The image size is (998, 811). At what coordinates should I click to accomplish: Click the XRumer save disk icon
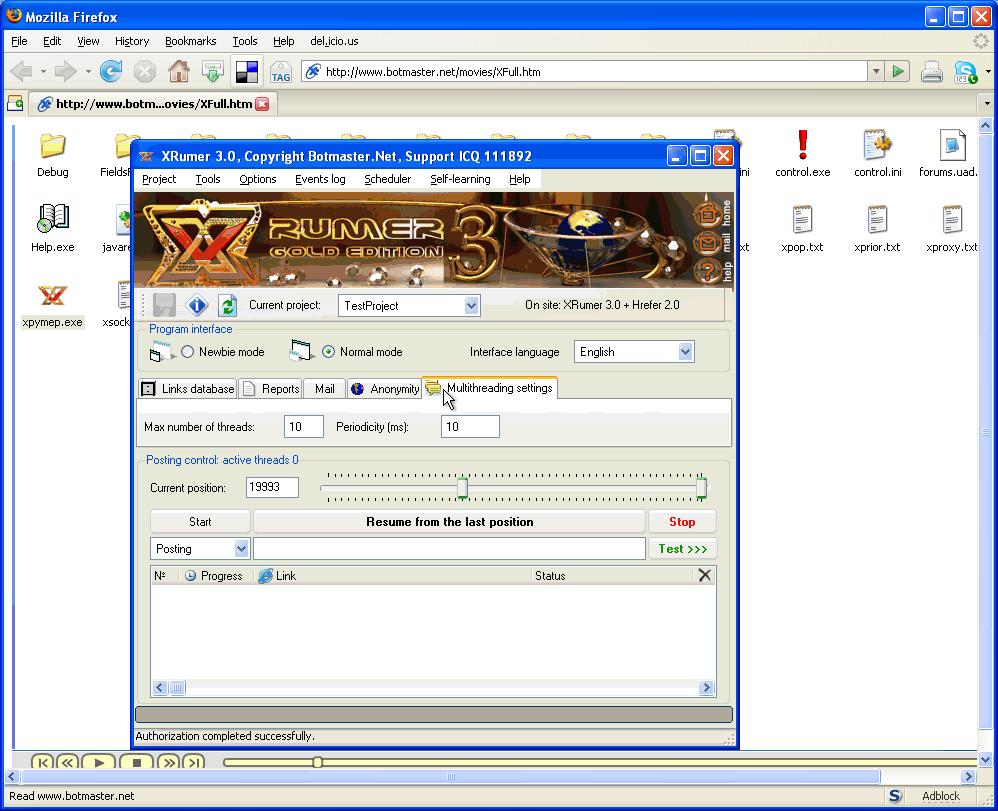(164, 306)
